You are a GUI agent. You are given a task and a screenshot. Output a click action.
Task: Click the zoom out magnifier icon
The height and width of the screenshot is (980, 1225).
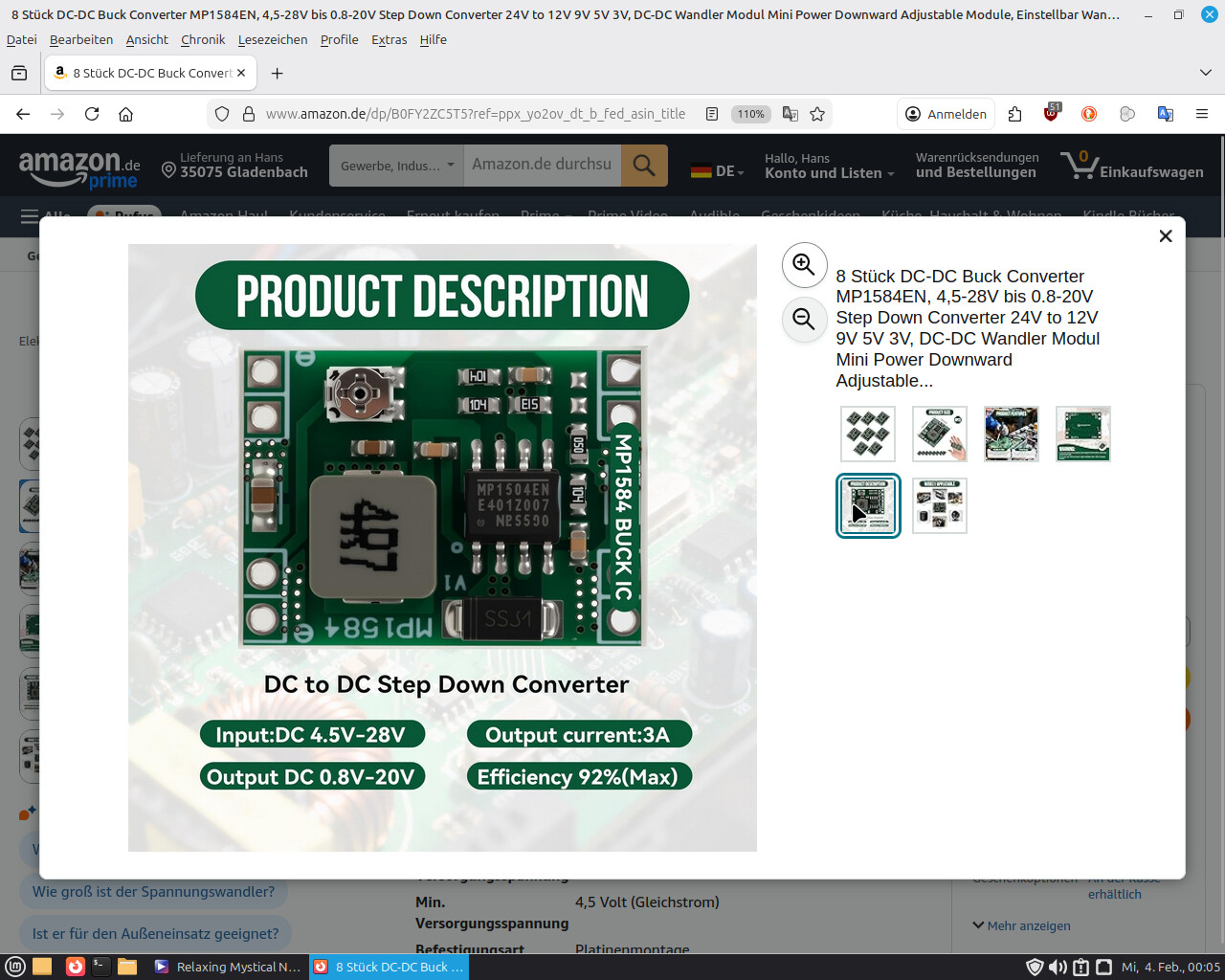pos(804,320)
